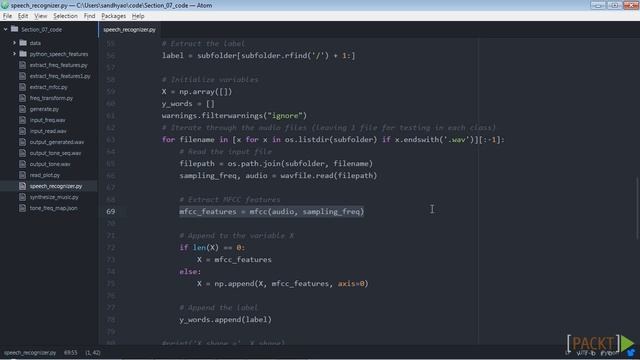
Task: Click file icon next to generate.py
Action: [x=22, y=109]
